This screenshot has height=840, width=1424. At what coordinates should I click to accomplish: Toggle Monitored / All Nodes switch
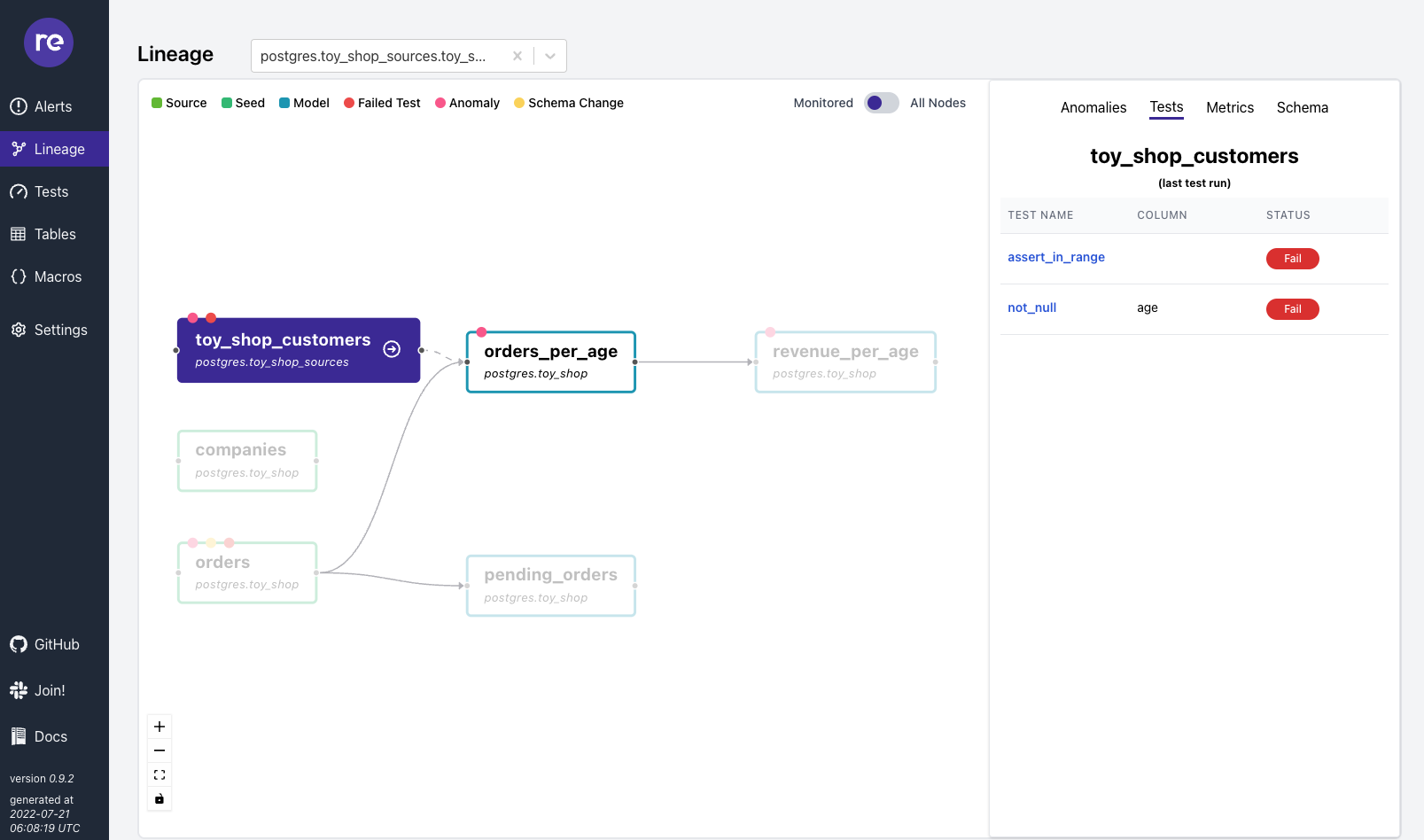(882, 103)
